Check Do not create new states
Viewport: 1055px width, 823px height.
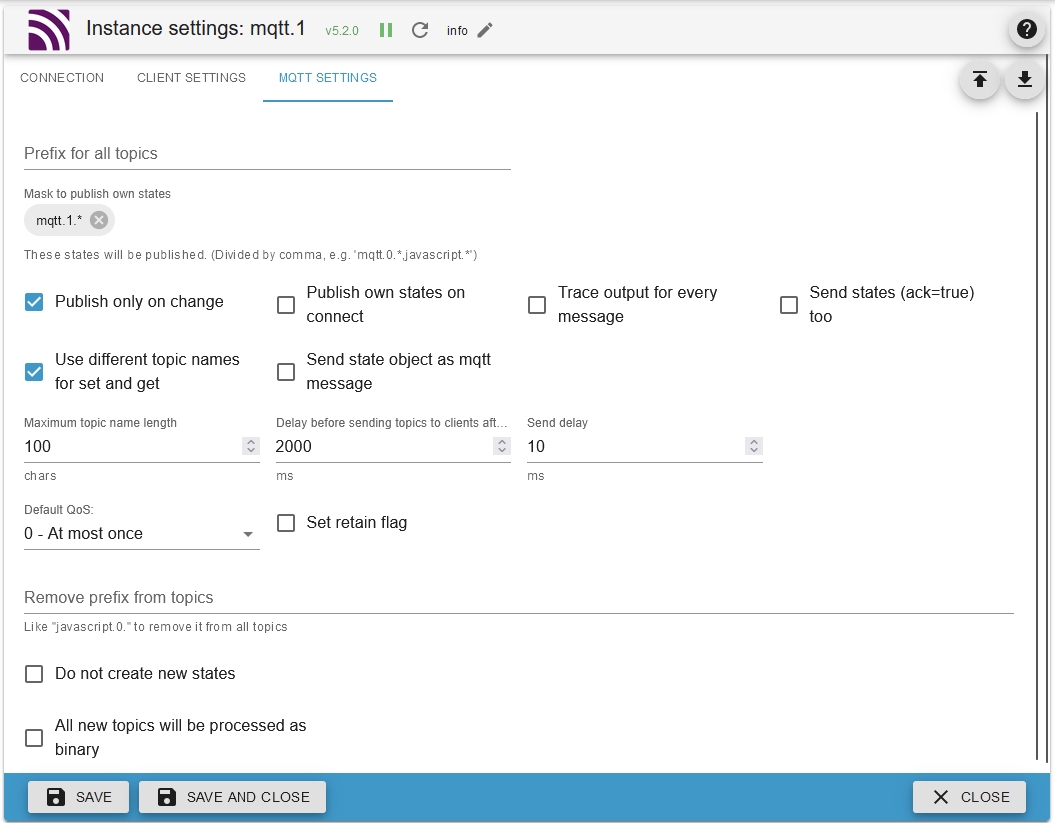tap(34, 674)
